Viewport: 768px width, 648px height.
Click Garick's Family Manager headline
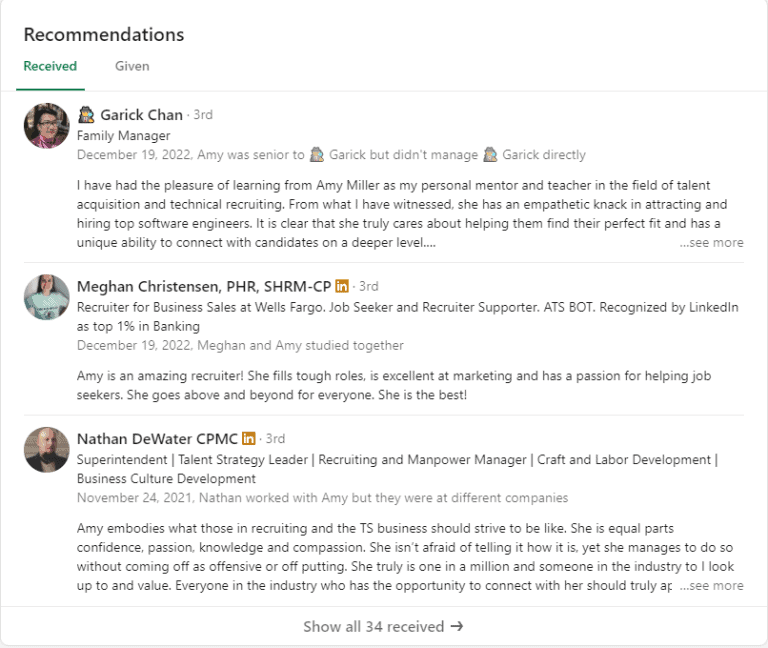click(124, 135)
